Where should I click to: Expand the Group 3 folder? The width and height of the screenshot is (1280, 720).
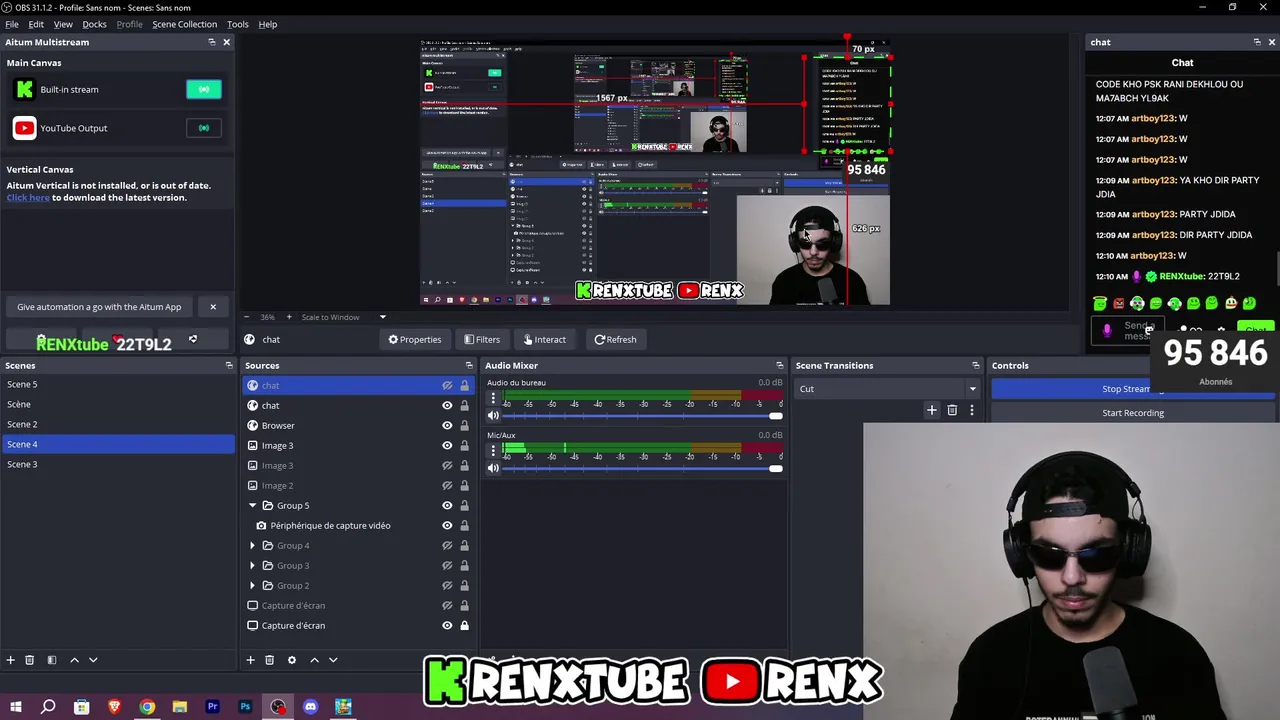tap(253, 565)
